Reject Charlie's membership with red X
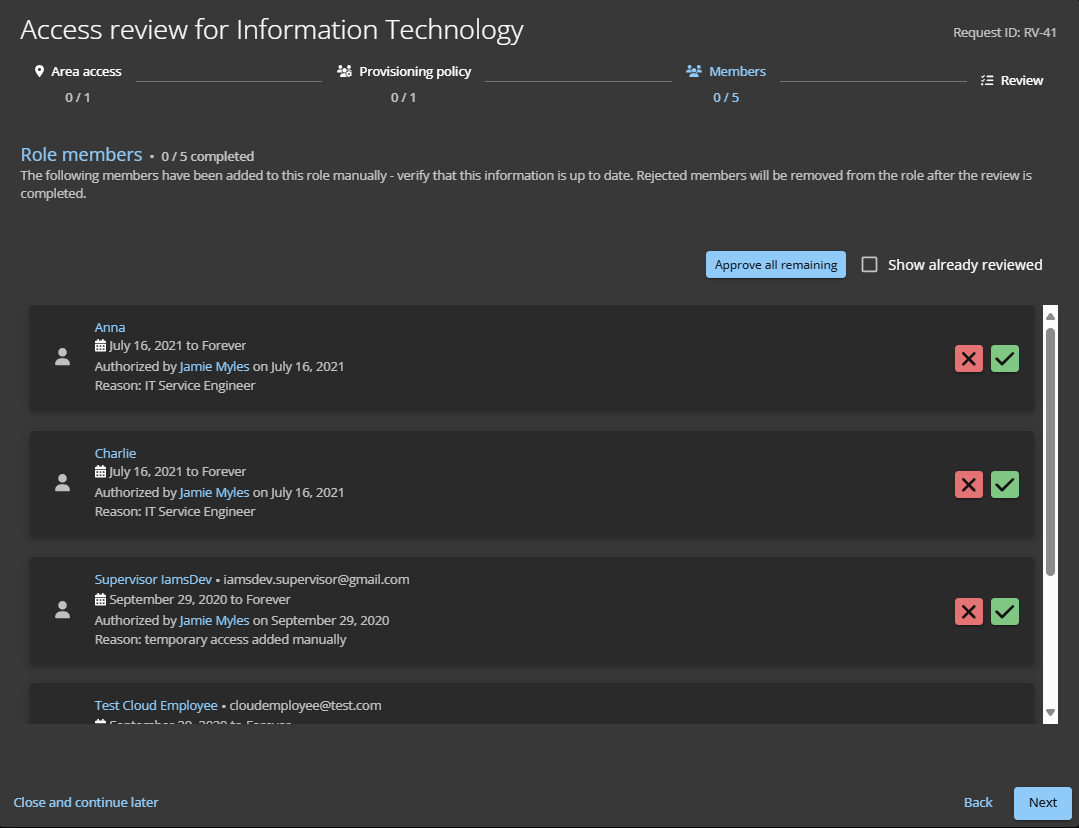Viewport: 1079px width, 828px height. pos(968,485)
